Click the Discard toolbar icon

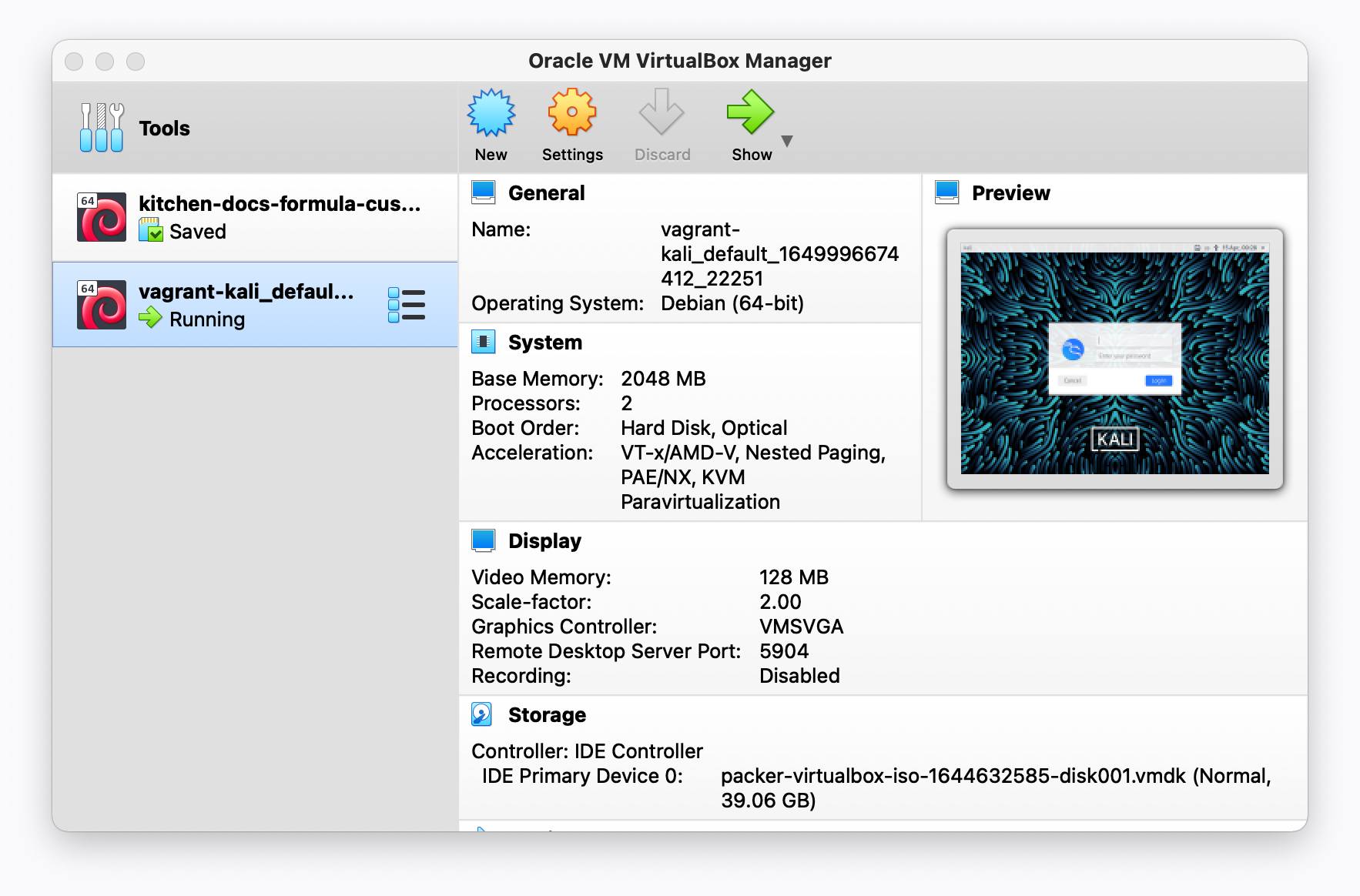click(662, 112)
